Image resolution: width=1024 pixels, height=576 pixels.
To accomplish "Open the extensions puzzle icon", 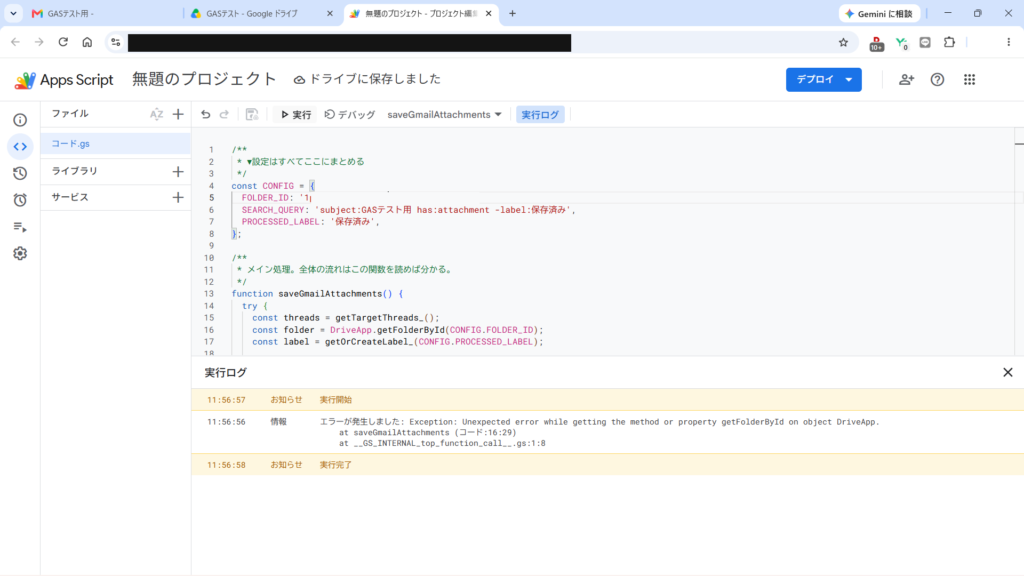I will pyautogui.click(x=950, y=42).
